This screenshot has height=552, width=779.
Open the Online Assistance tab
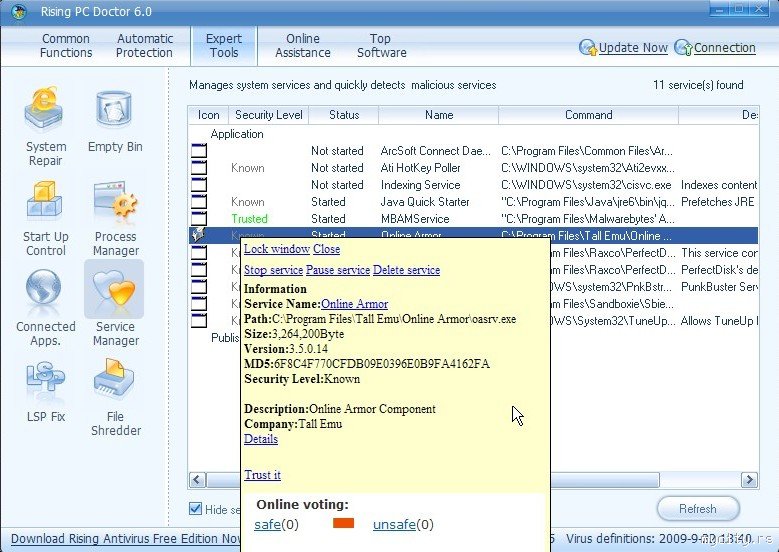303,46
